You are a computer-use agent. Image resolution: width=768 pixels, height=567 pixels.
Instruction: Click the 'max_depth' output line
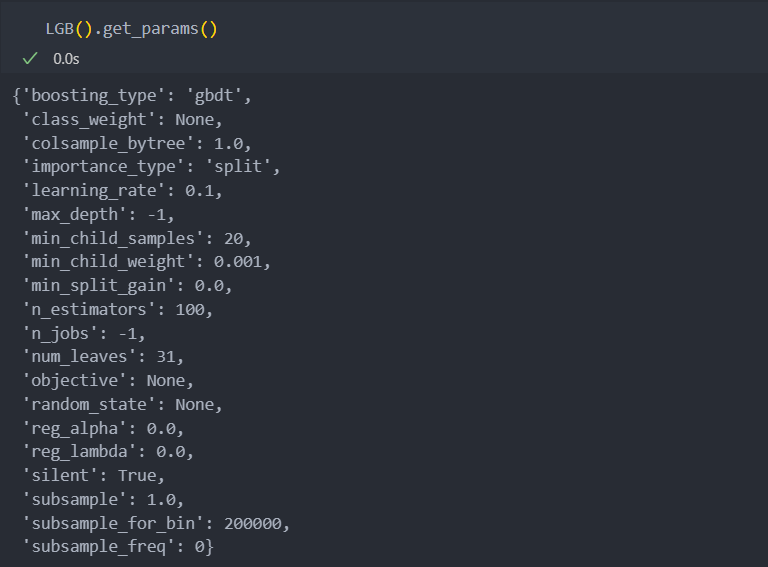(x=98, y=214)
